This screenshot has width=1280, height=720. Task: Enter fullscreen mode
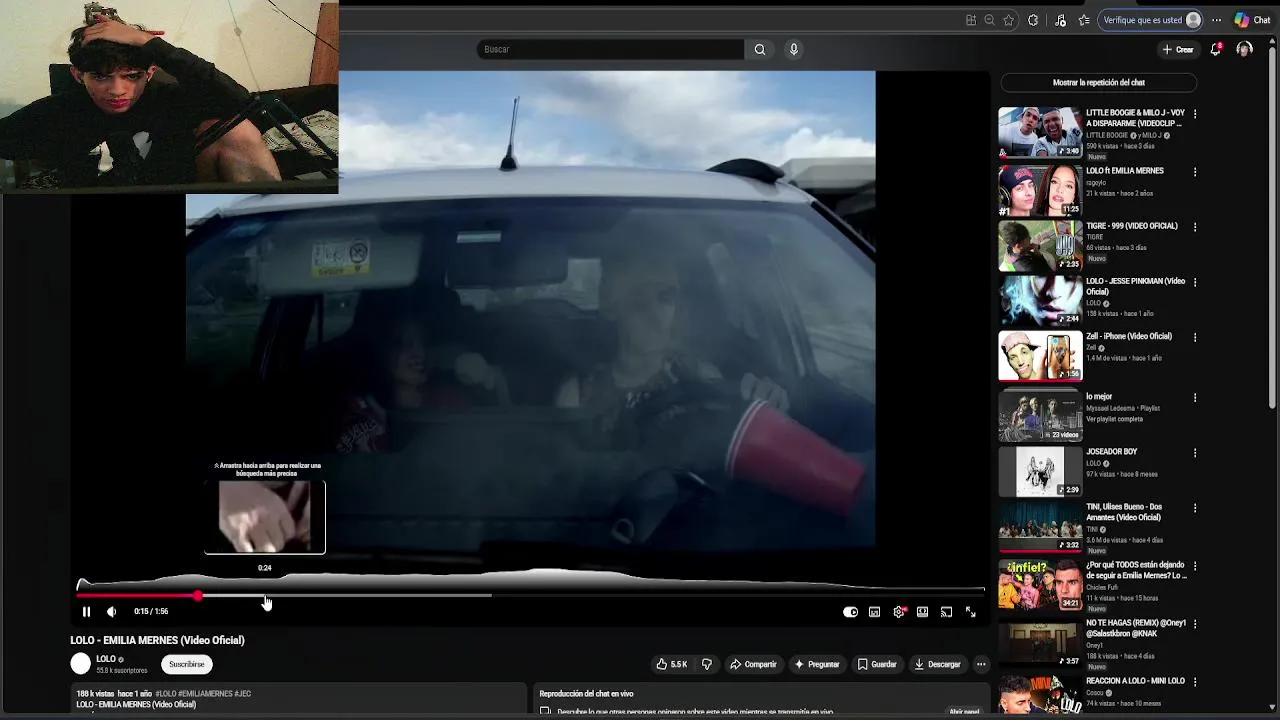pyautogui.click(x=970, y=612)
